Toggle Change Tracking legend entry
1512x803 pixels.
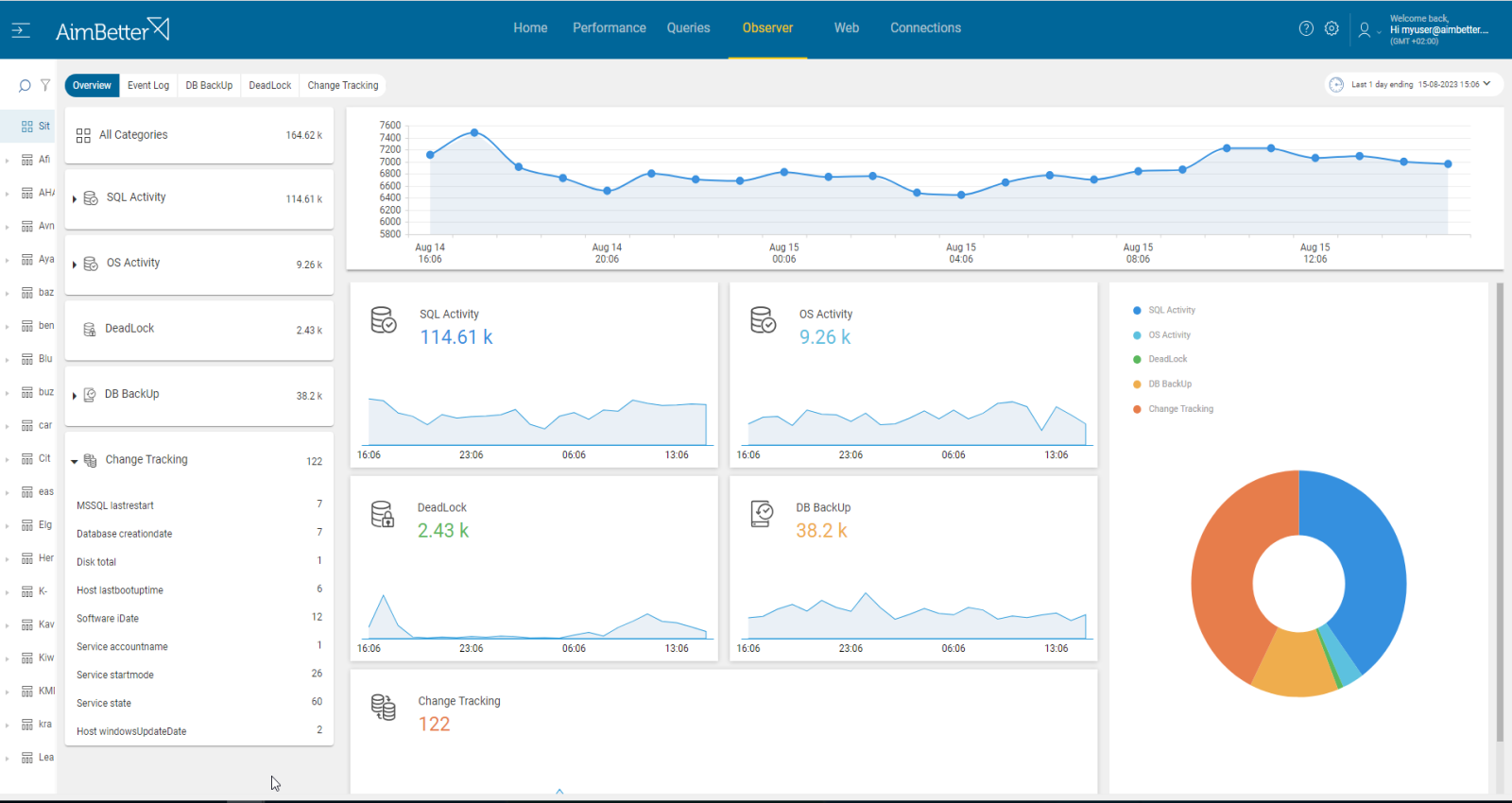pyautogui.click(x=1180, y=409)
